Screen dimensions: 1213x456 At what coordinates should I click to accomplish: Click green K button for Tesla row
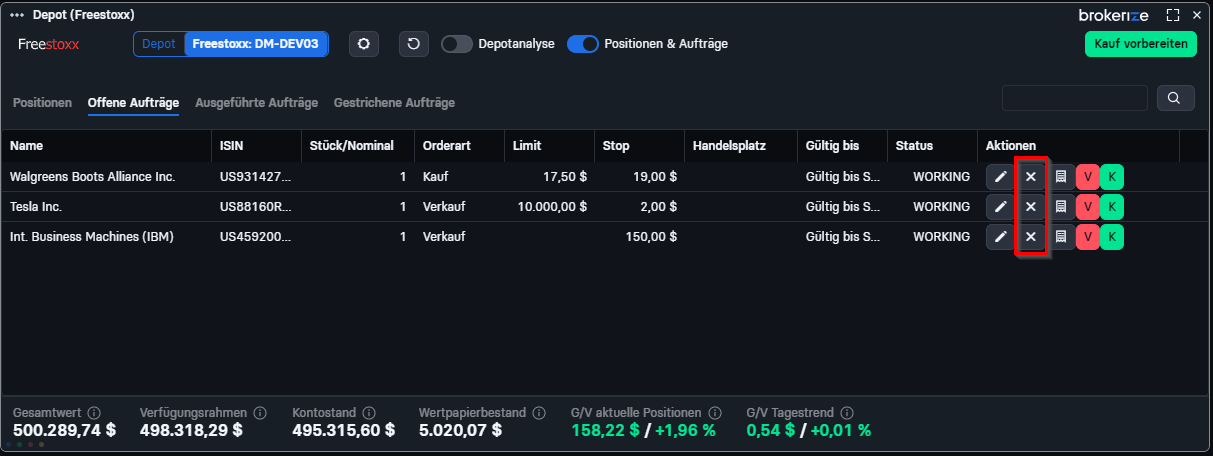[x=1112, y=207]
